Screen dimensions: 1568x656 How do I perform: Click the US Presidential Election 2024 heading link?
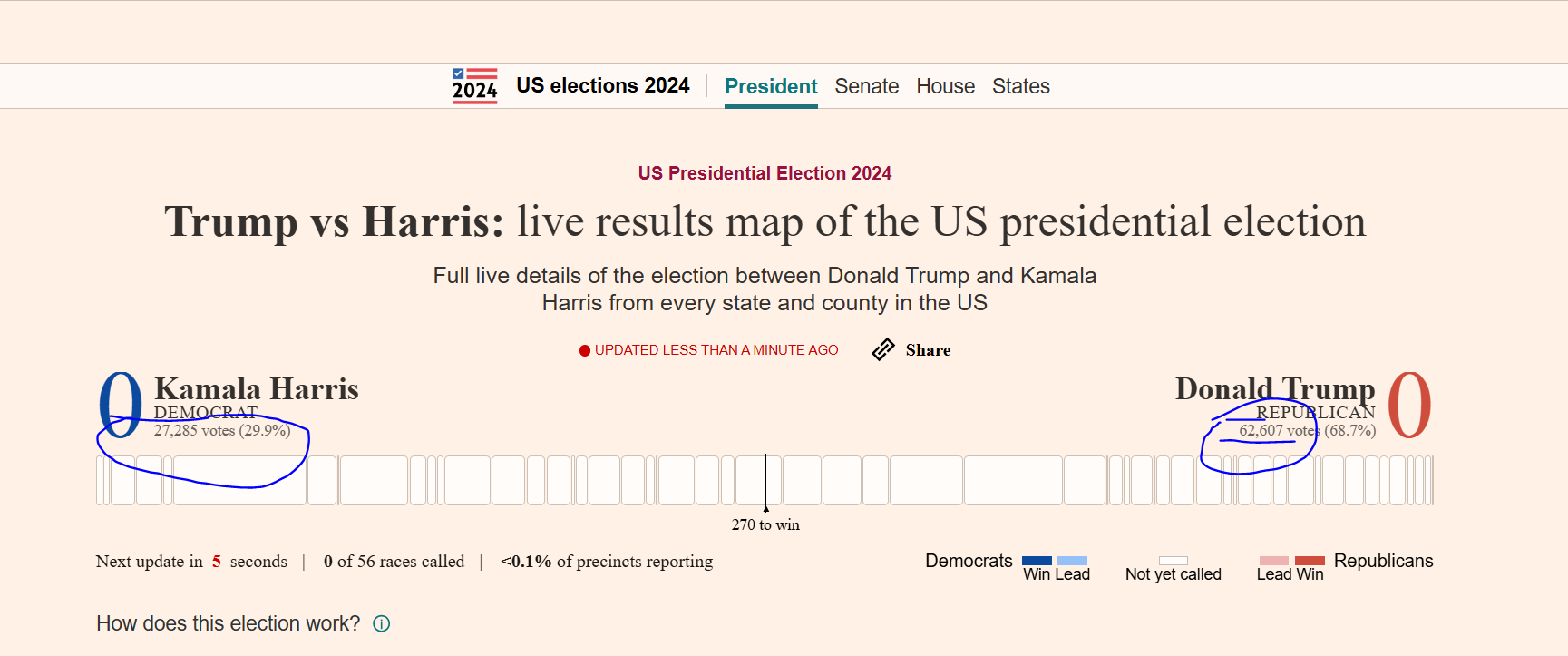(x=765, y=173)
